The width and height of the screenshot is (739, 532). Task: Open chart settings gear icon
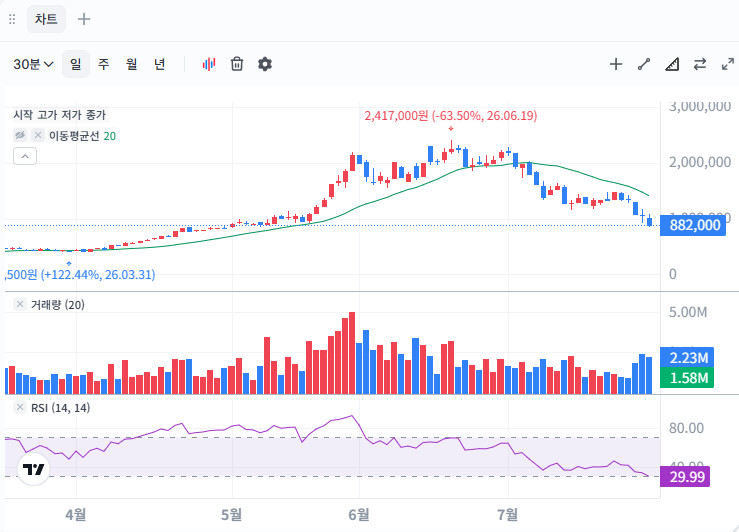click(x=265, y=64)
